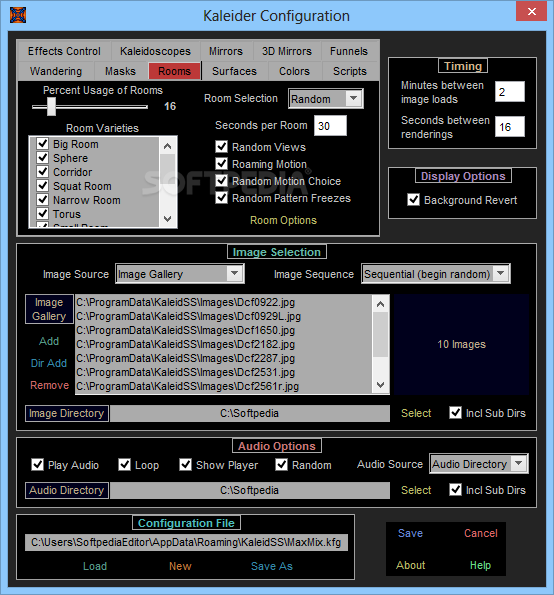Click the Audio Directory button
This screenshot has height=595, width=554.
(67, 490)
